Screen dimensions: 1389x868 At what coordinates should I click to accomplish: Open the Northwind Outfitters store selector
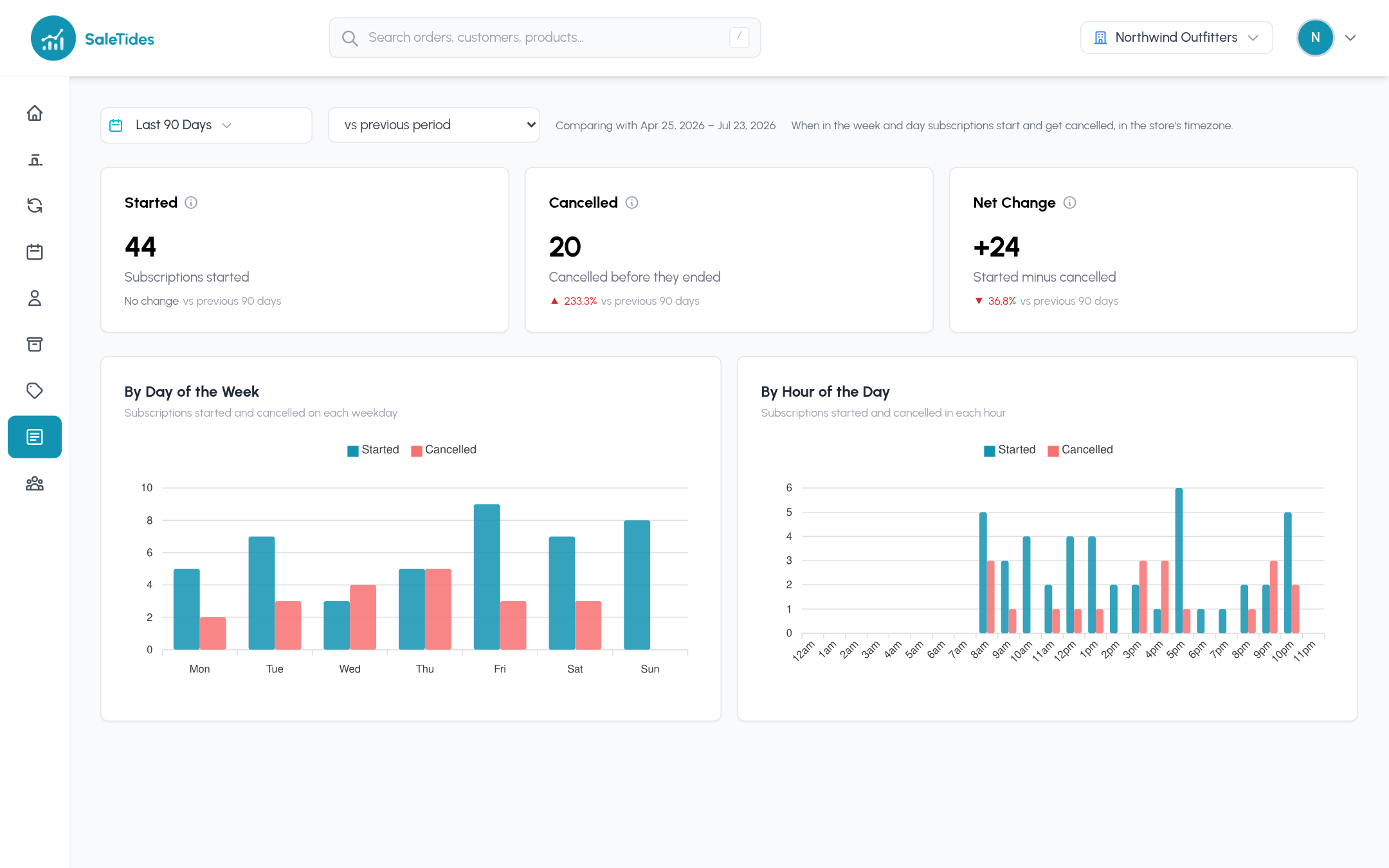pyautogui.click(x=1177, y=37)
